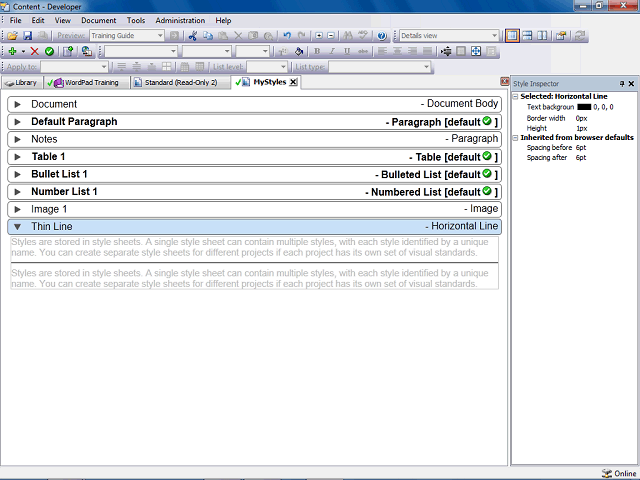Viewport: 640px width, 480px height.
Task: Toggle Strikethrough formatting
Action: (362, 51)
